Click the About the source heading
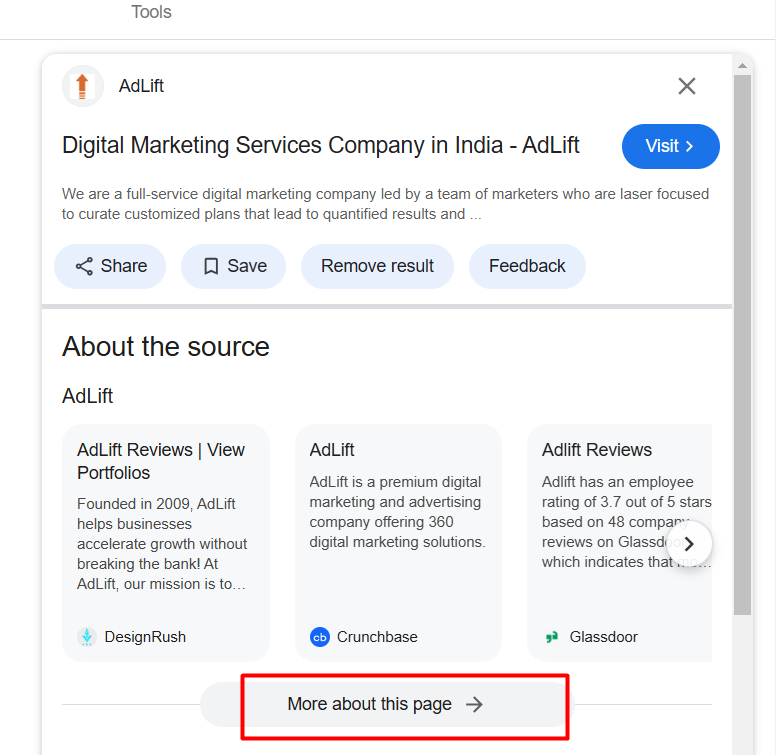The width and height of the screenshot is (776, 755). [166, 346]
